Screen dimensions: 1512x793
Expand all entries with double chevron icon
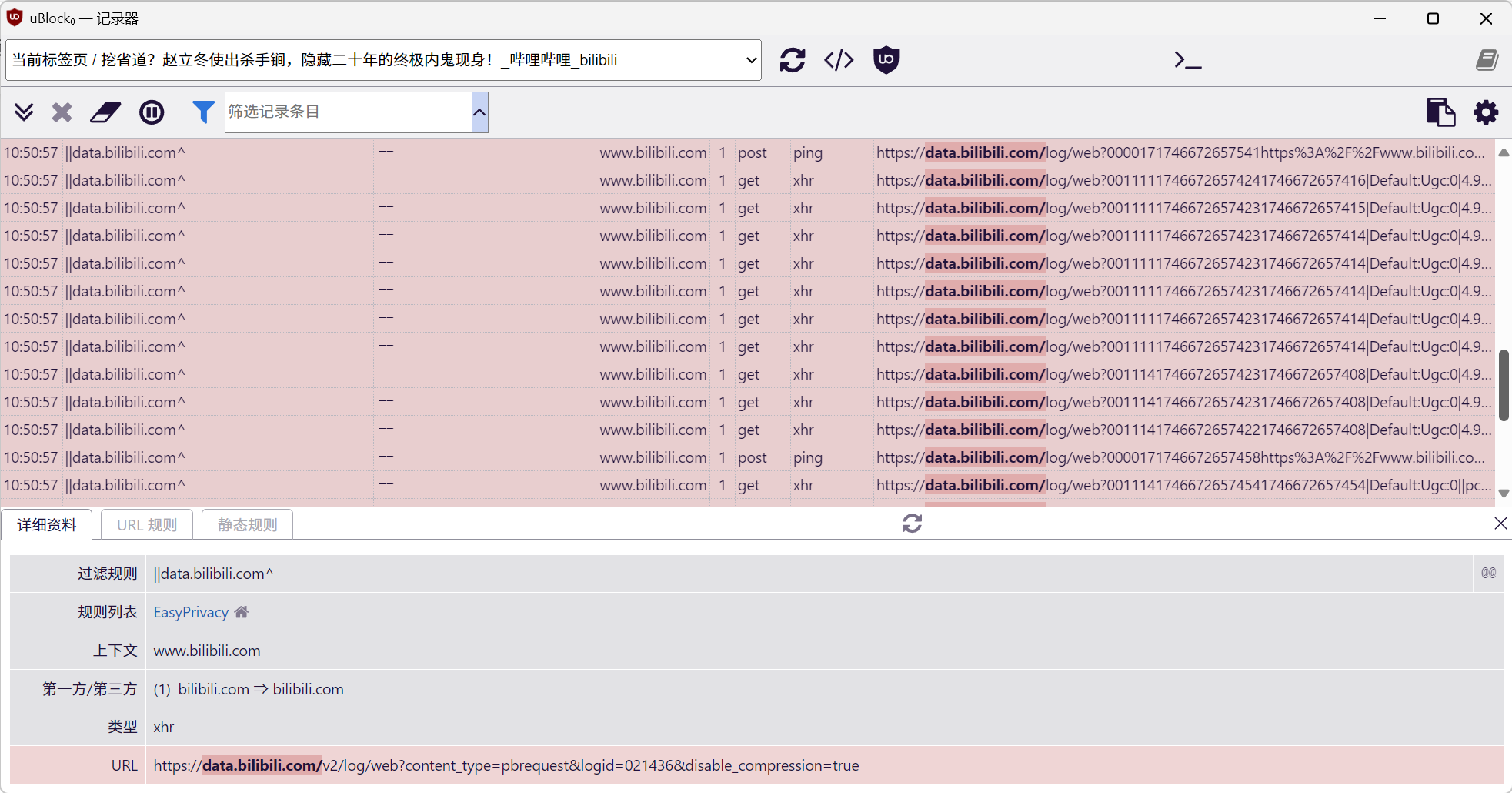24,112
